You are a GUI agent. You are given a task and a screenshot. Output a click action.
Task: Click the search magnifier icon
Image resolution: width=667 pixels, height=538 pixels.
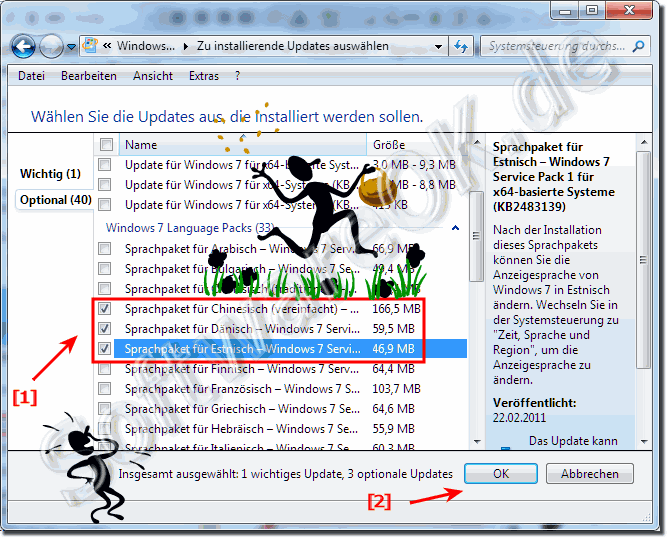[638, 46]
